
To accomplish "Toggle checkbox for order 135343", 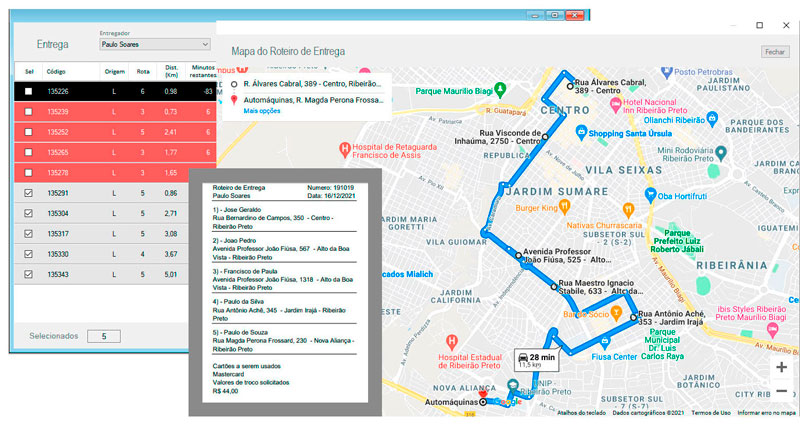I will (28, 274).
